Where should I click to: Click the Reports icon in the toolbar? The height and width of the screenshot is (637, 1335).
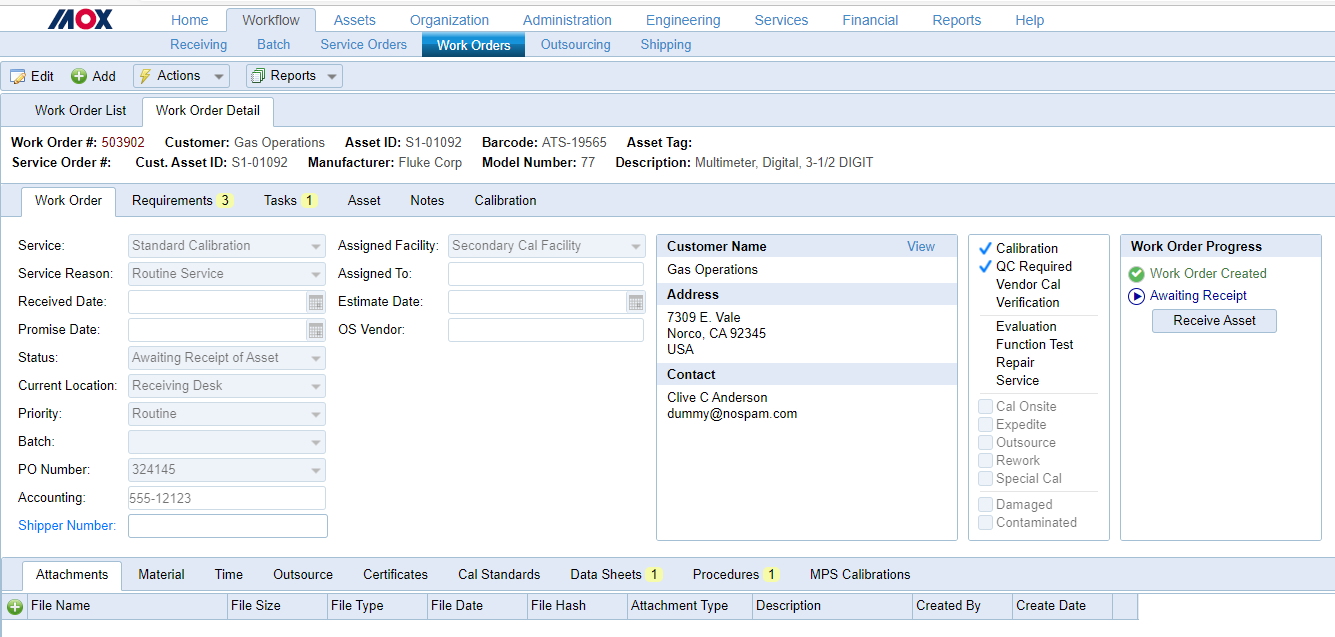click(x=258, y=75)
